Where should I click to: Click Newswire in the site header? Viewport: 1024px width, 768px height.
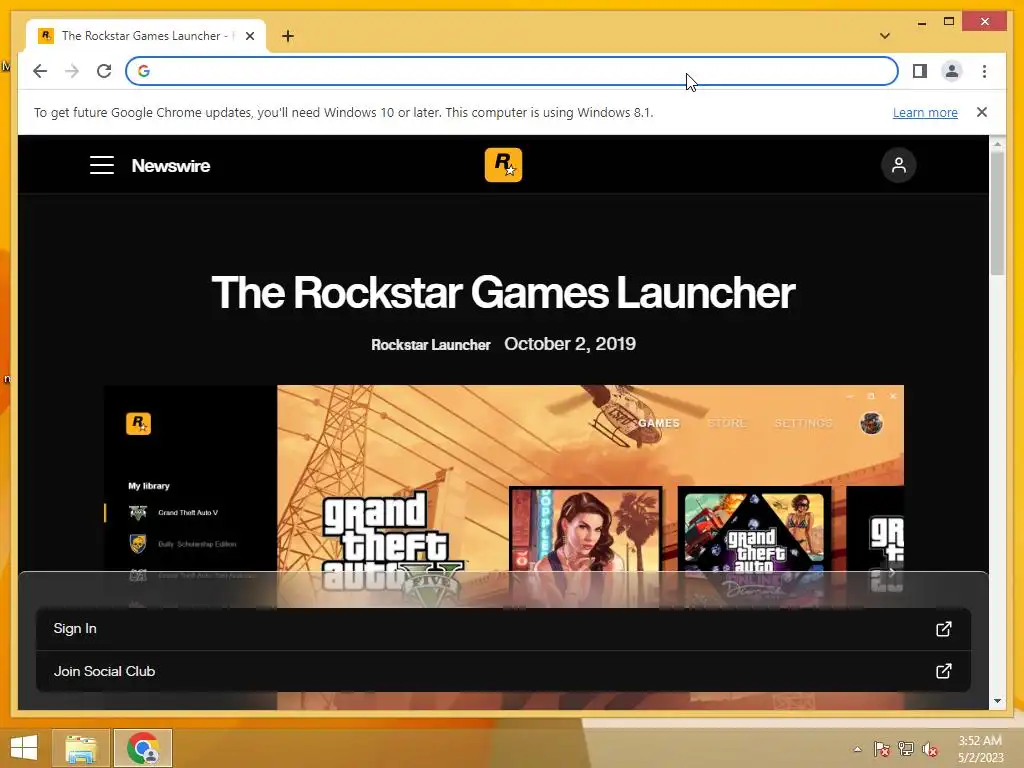coord(170,166)
